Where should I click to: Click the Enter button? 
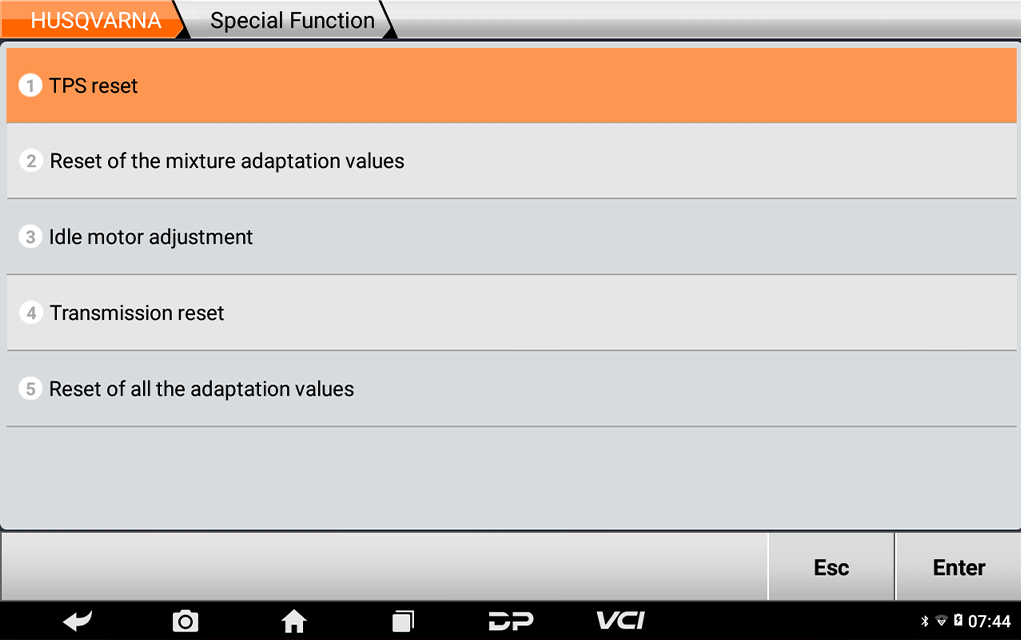pos(958,567)
